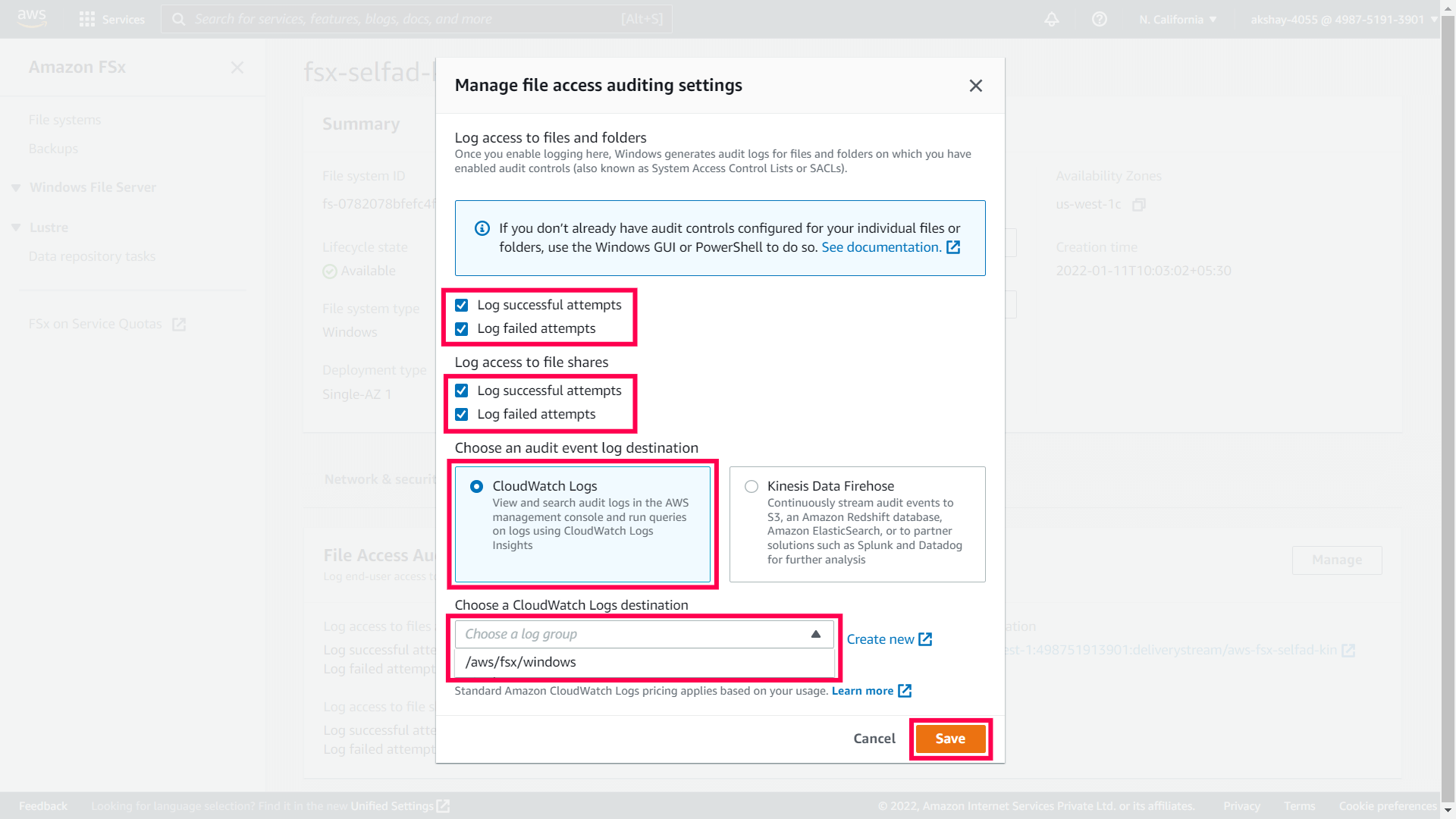Click the notifications bell icon
Image resolution: width=1456 pixels, height=819 pixels.
1051,19
